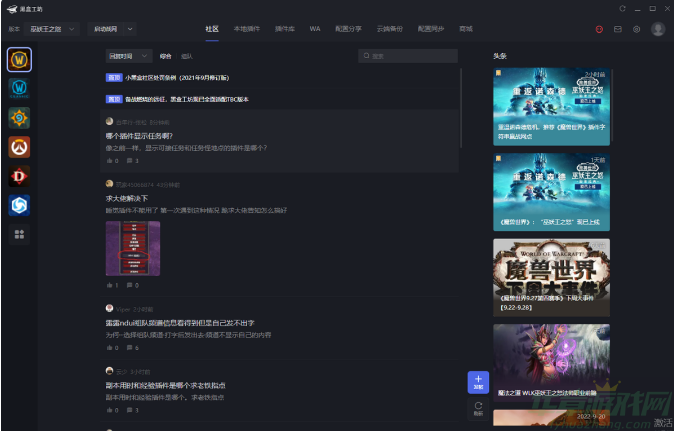
Task: Switch to the 商城 tab
Action: click(x=466, y=29)
